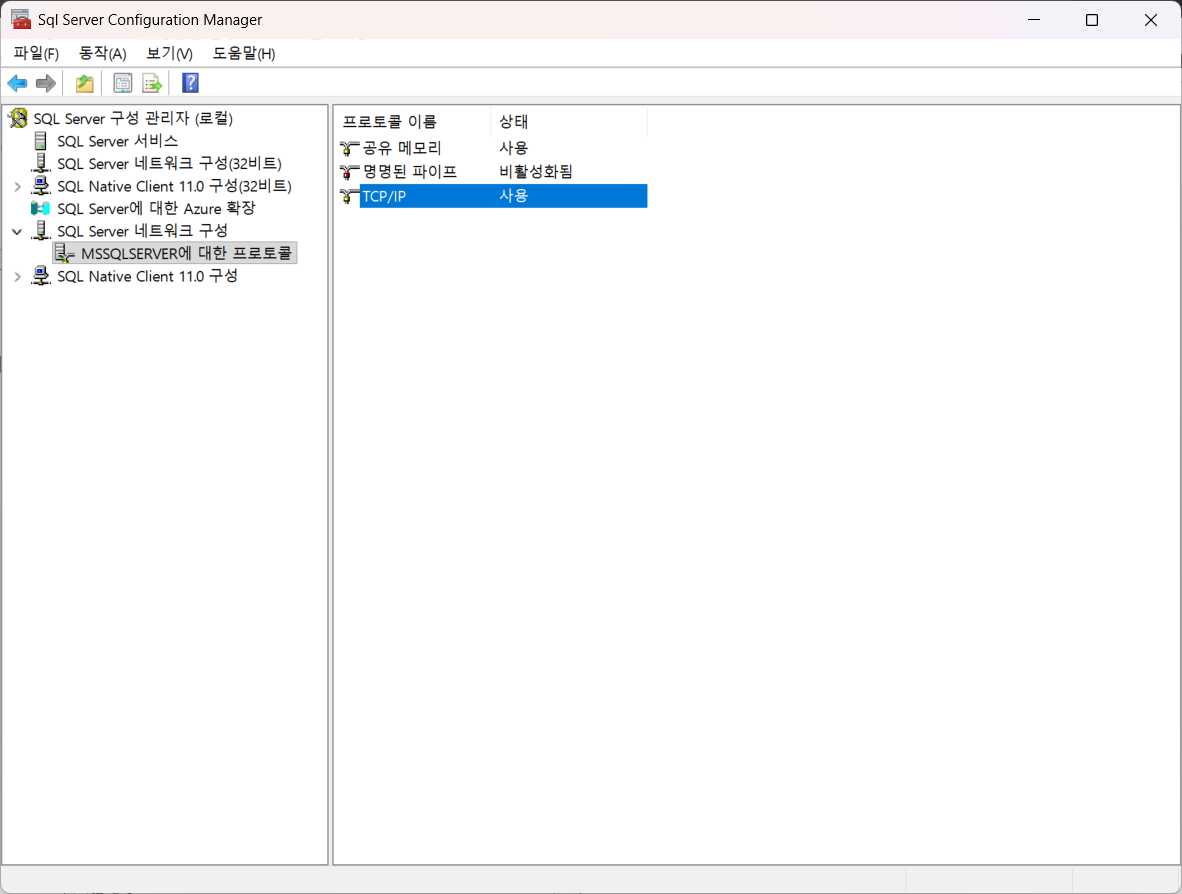Click the SQL Server 서비스 node icon

coord(41,141)
